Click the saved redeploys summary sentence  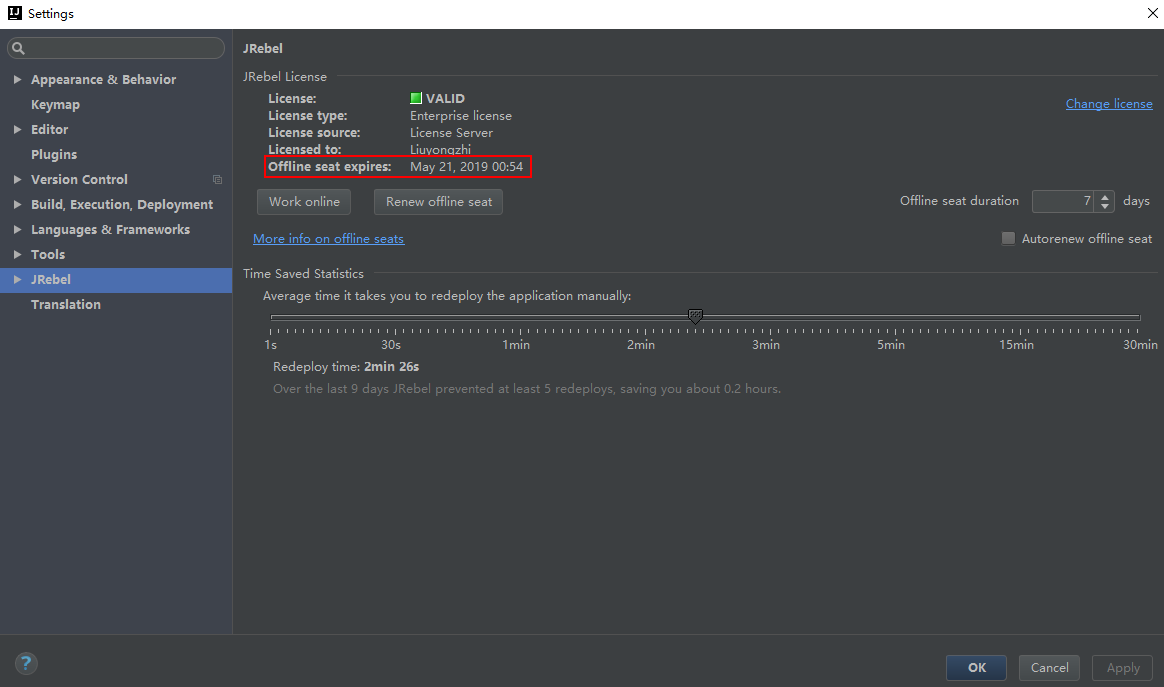[526, 389]
